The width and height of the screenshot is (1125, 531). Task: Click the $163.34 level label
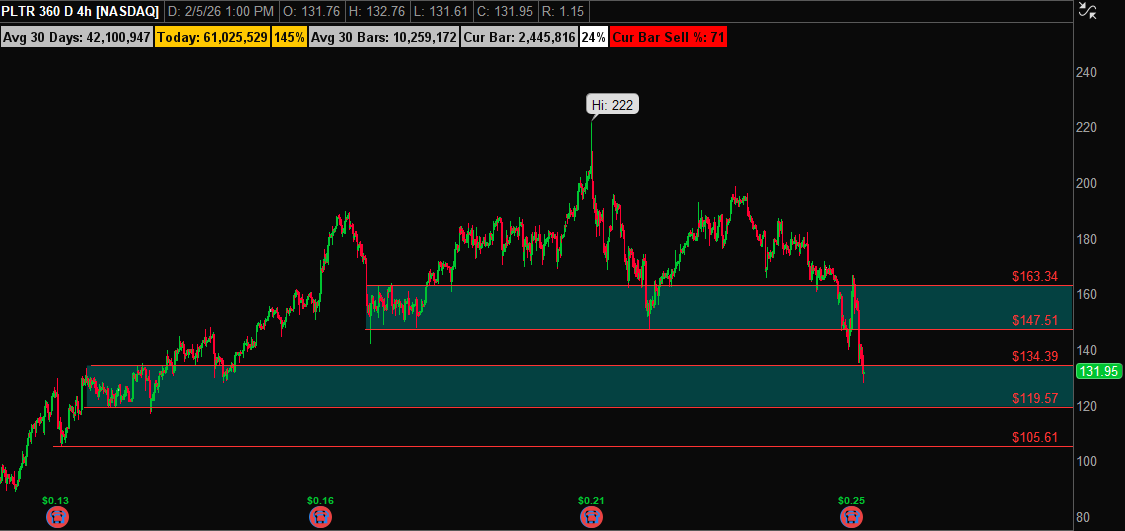click(x=1035, y=276)
